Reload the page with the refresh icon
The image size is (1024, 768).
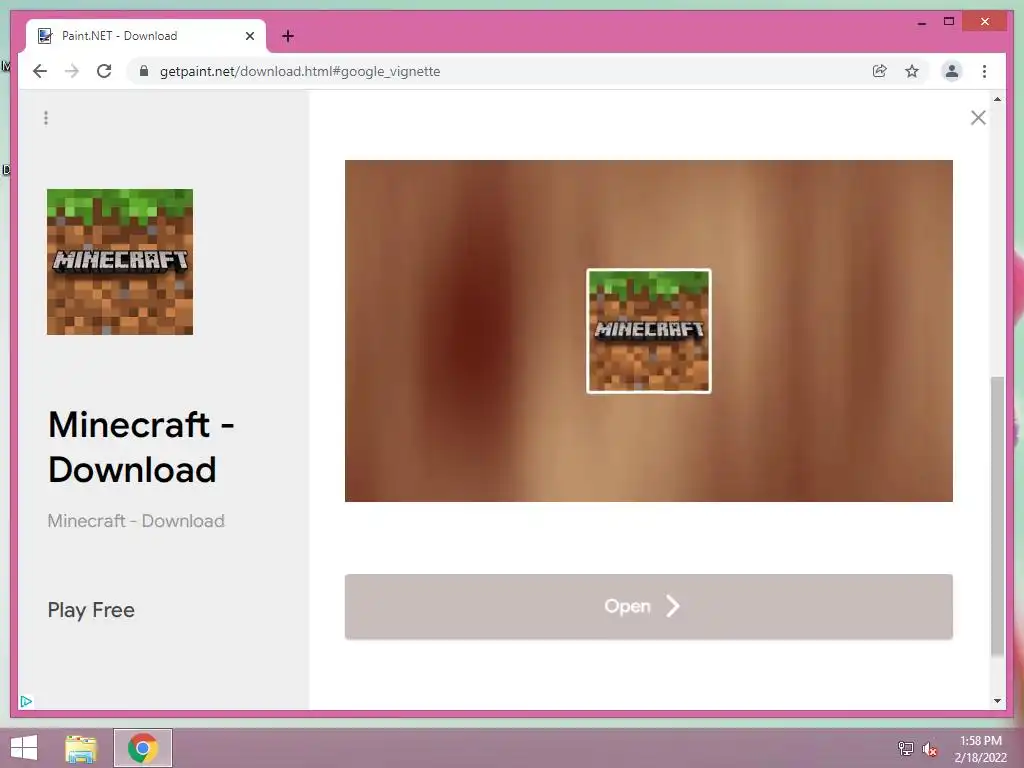104,71
